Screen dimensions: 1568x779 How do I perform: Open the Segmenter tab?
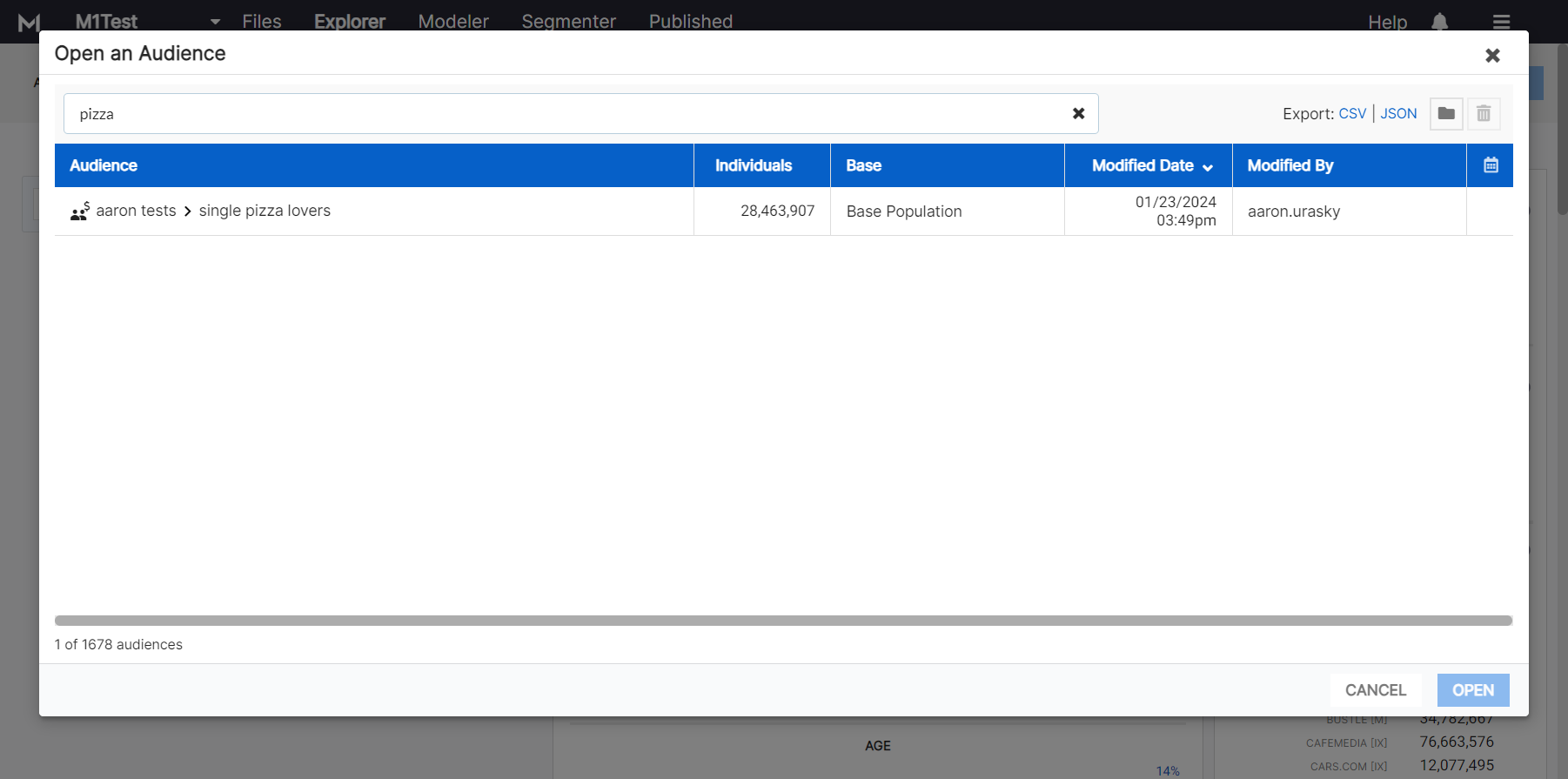(x=569, y=22)
